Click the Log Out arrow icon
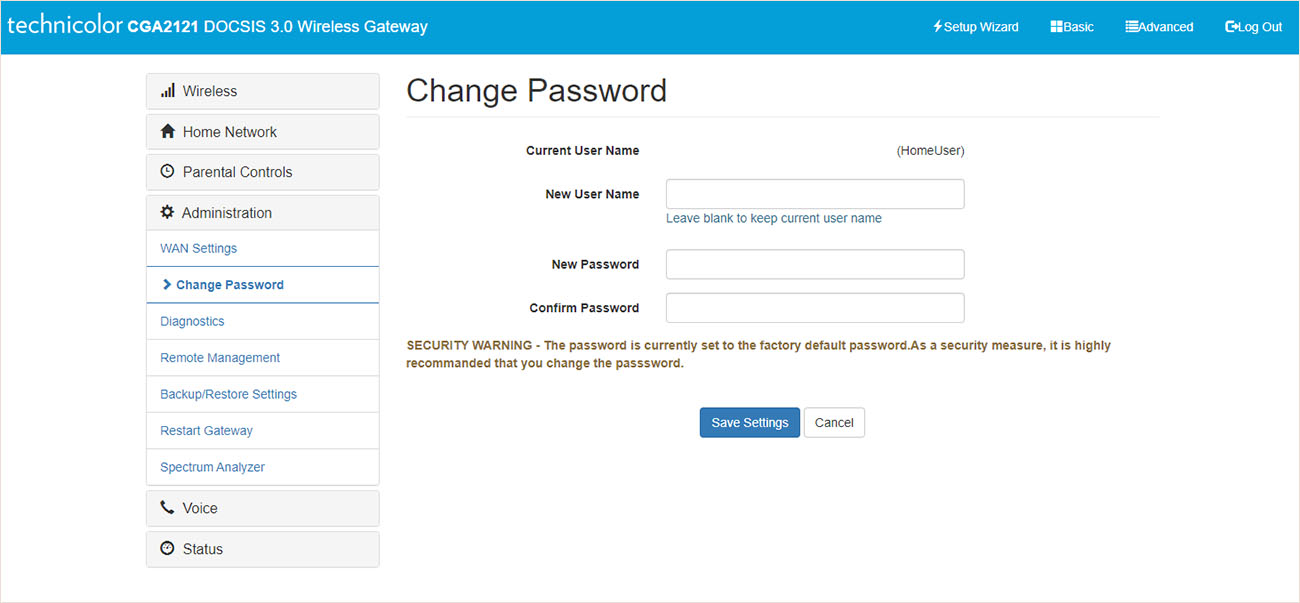The image size is (1300, 603). (1232, 27)
